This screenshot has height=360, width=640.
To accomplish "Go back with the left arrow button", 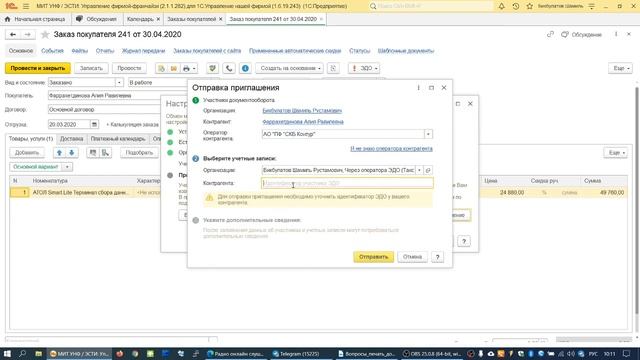I will pos(13,35).
